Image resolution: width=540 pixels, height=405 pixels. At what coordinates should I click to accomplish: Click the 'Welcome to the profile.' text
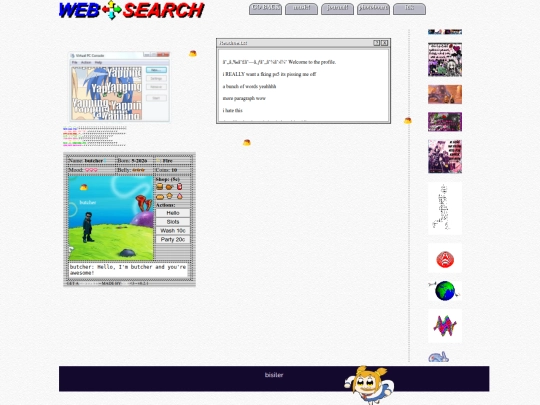(x=312, y=62)
